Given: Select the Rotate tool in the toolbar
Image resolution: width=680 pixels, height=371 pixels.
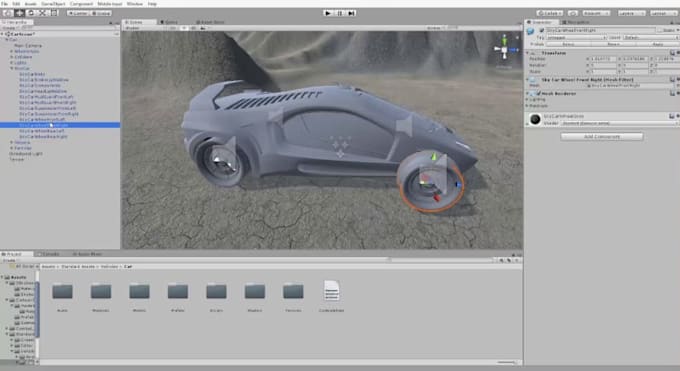Looking at the screenshot, I should click(x=30, y=13).
